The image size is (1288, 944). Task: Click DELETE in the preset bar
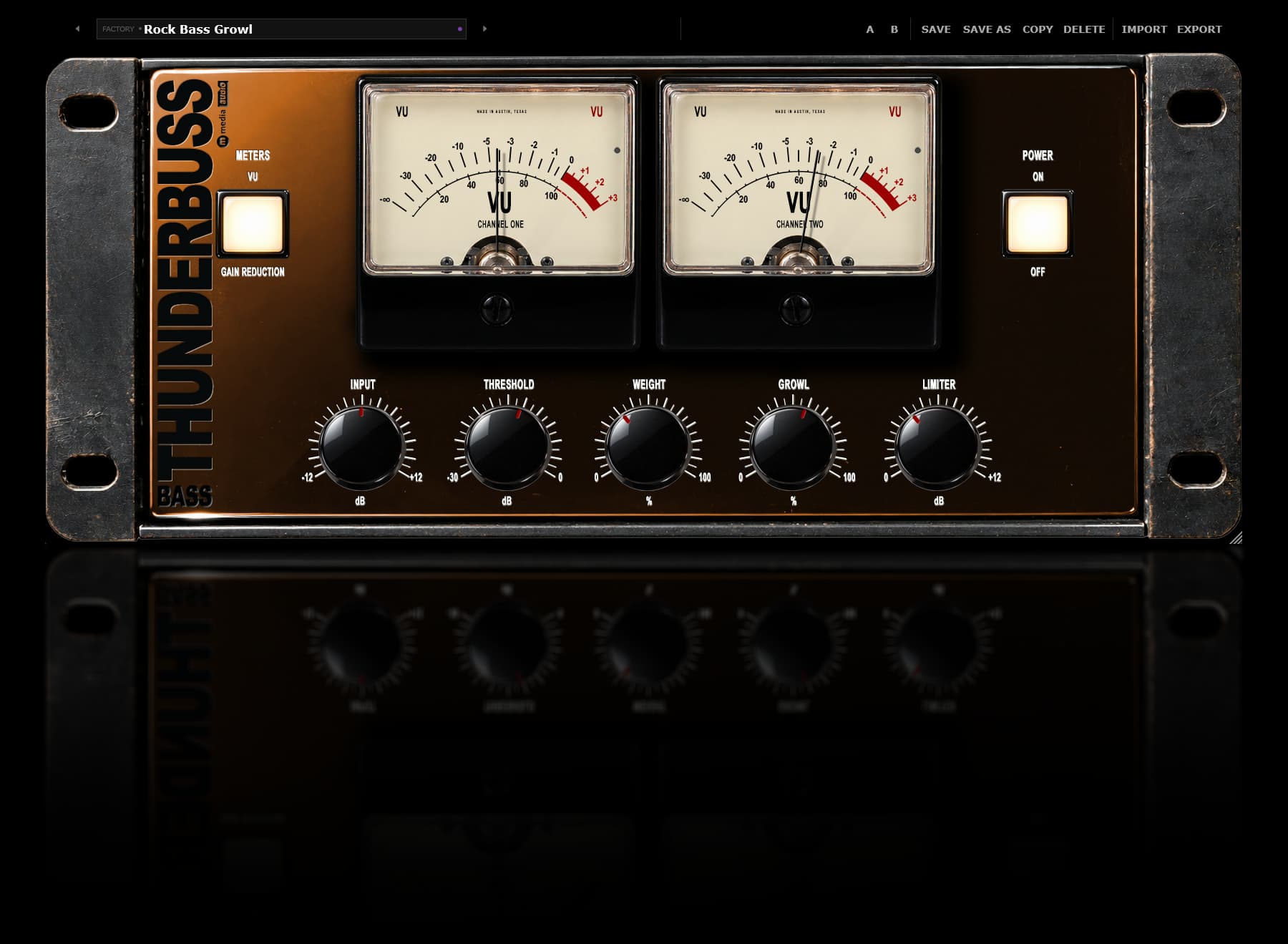click(1084, 29)
